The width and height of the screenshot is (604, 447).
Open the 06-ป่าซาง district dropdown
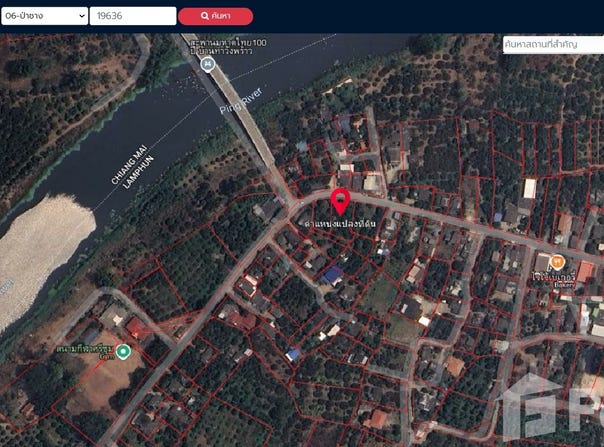[45, 16]
